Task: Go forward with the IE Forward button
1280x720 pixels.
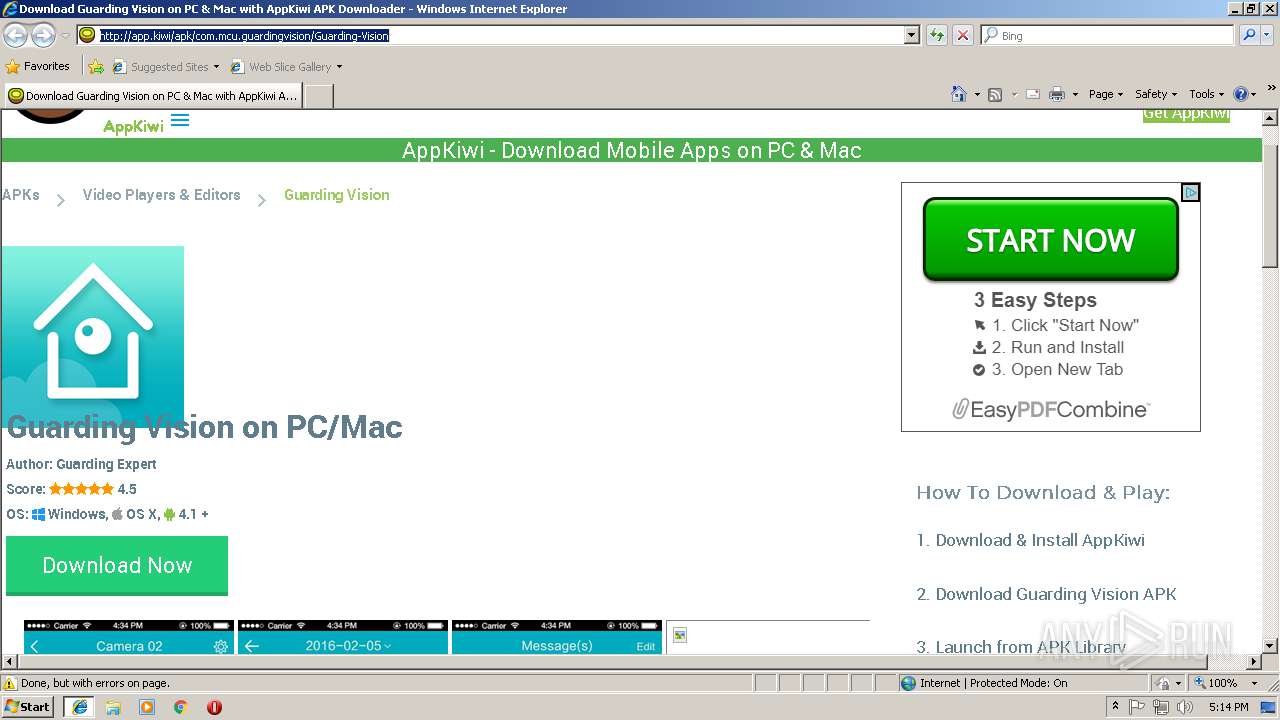Action: (43, 35)
